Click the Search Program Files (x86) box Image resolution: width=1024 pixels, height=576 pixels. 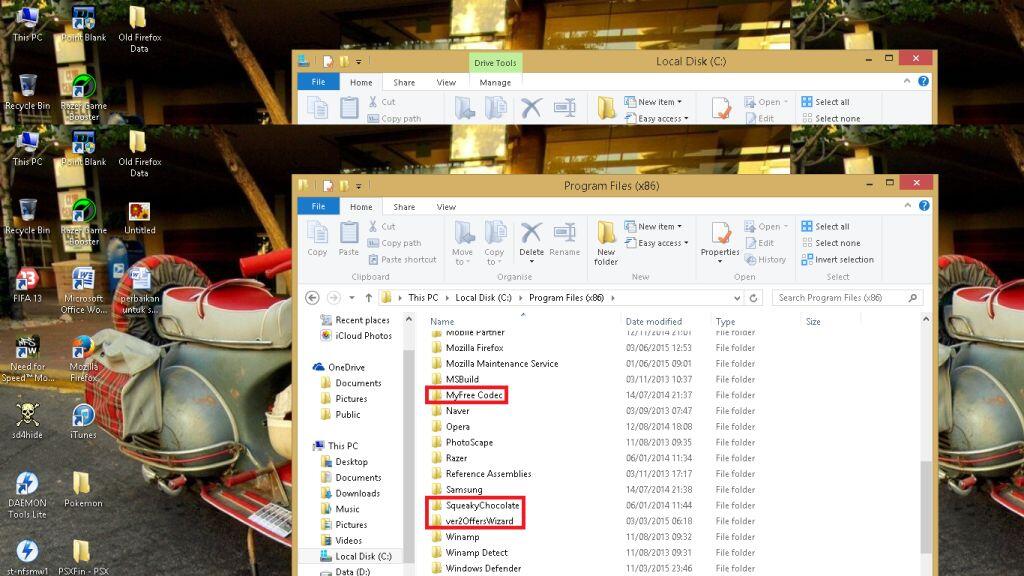[x=848, y=298]
